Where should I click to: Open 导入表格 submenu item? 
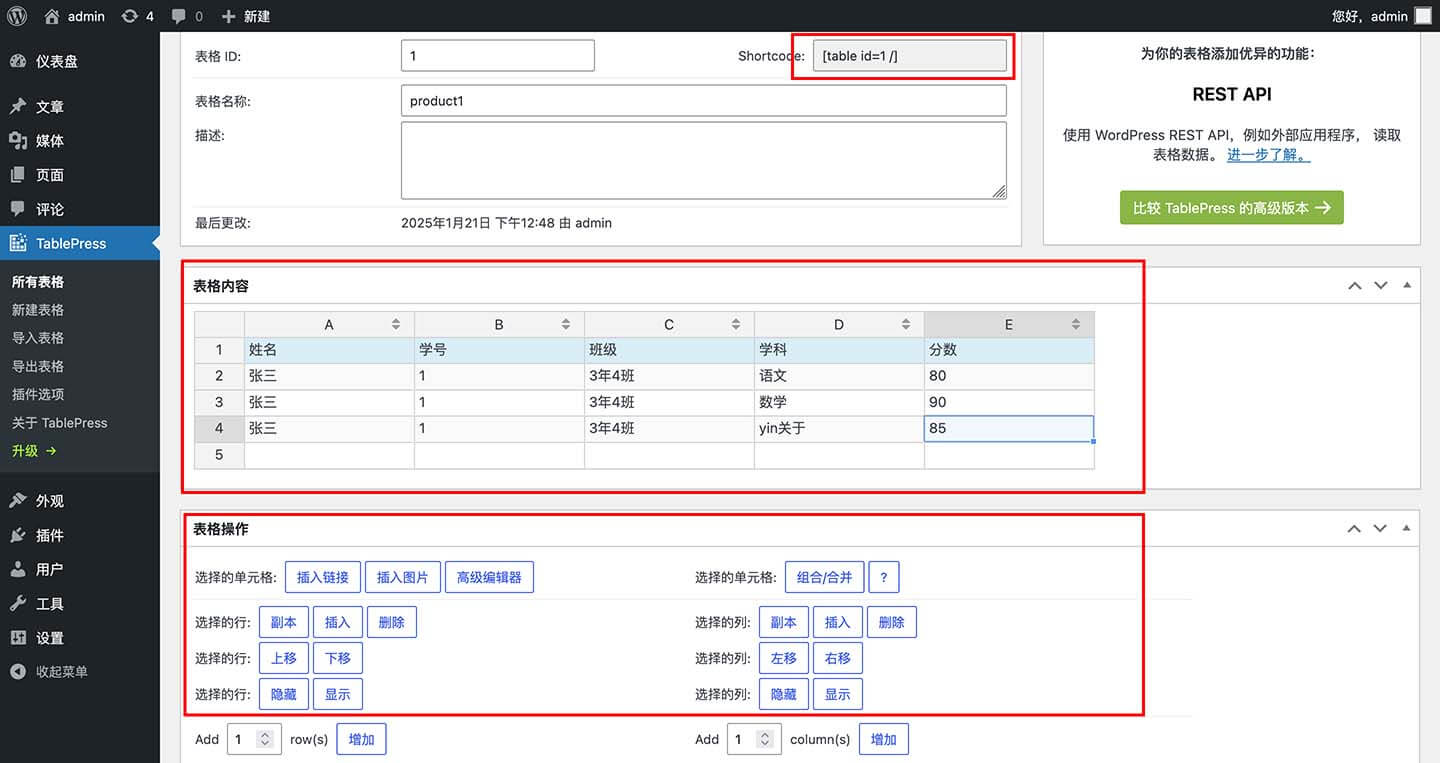[x=38, y=338]
